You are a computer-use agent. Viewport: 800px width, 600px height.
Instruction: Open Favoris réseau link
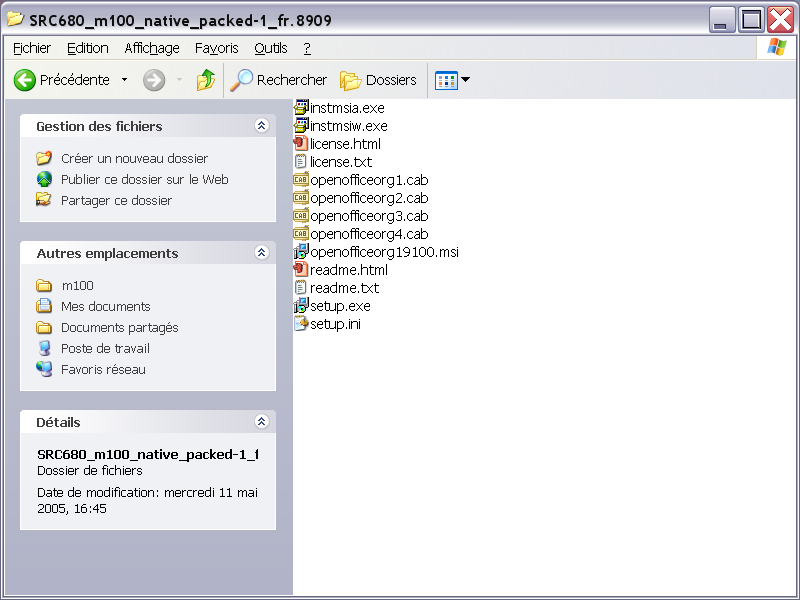103,369
